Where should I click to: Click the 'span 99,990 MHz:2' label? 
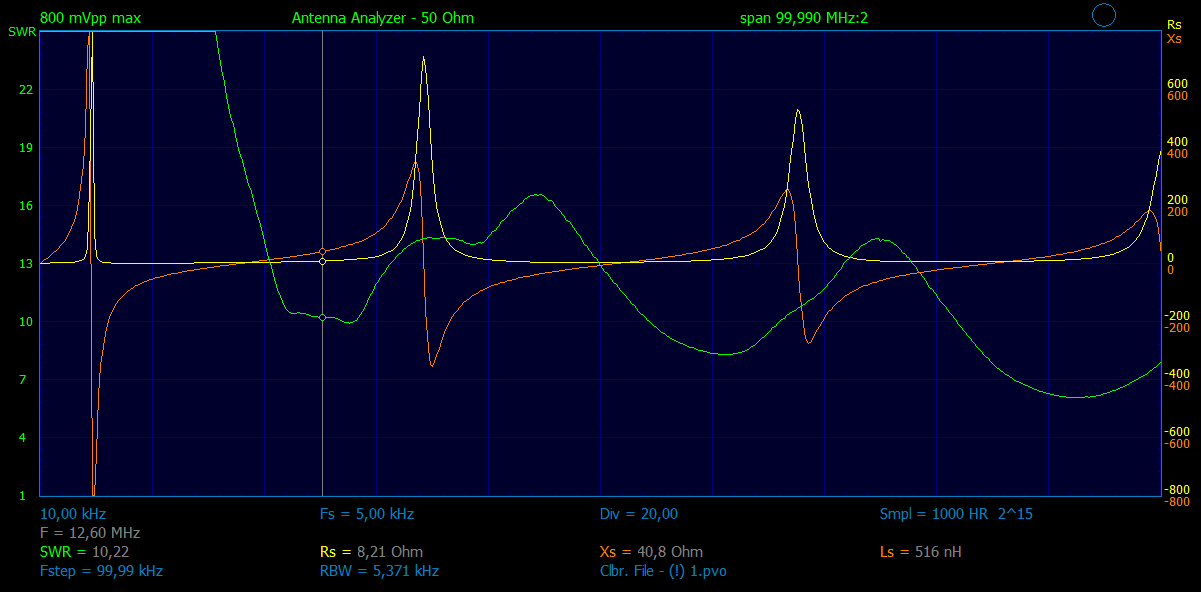[804, 18]
